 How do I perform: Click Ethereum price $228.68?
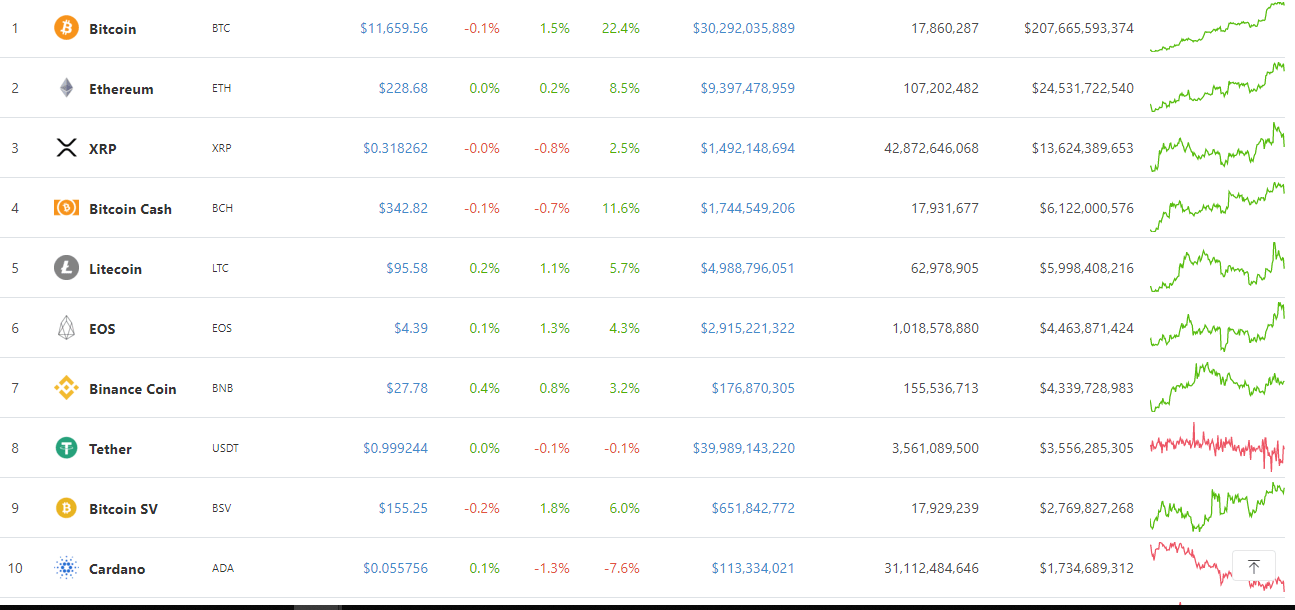(x=403, y=88)
